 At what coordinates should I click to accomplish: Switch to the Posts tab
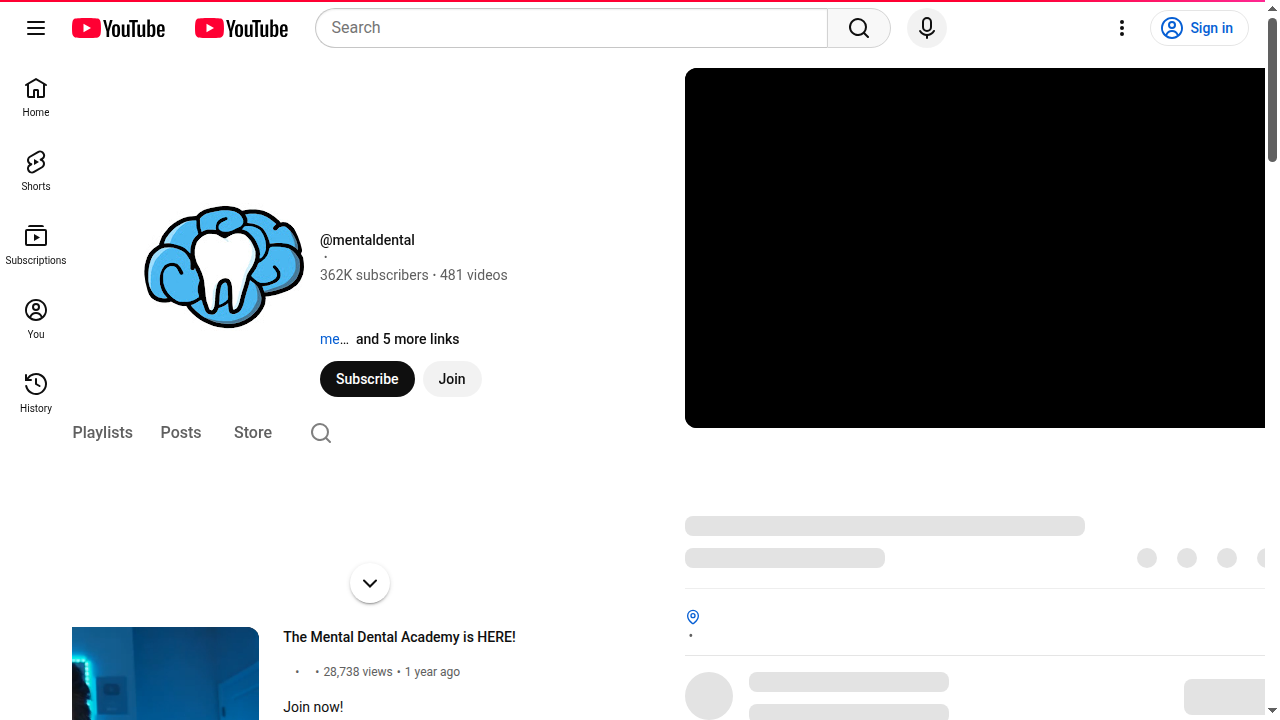[181, 433]
